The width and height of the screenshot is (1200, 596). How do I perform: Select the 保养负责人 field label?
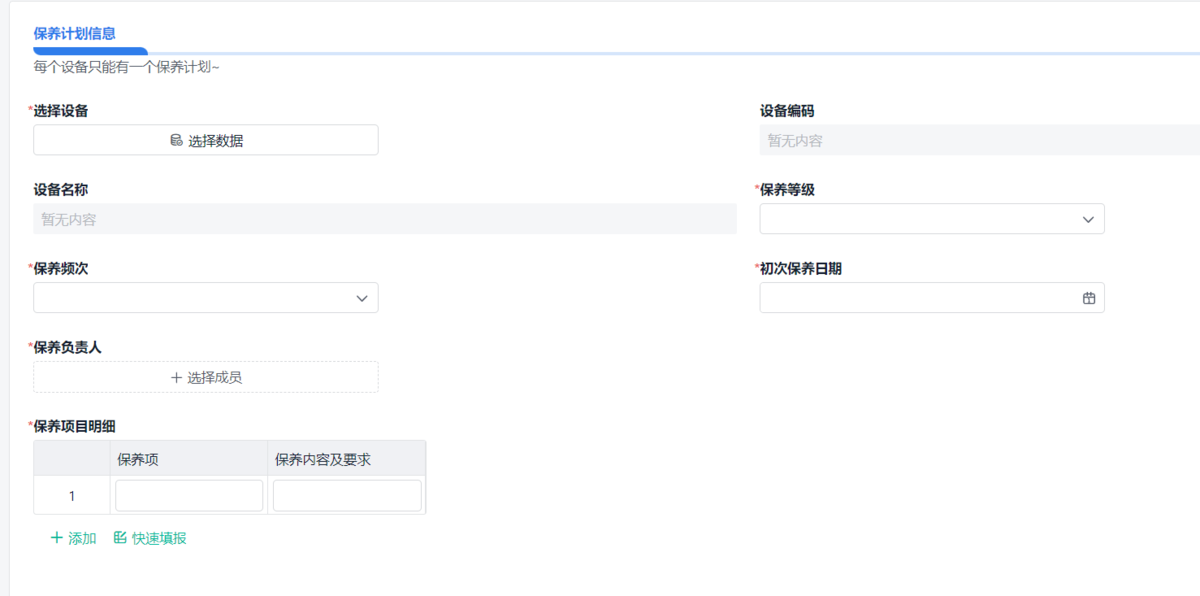point(68,347)
